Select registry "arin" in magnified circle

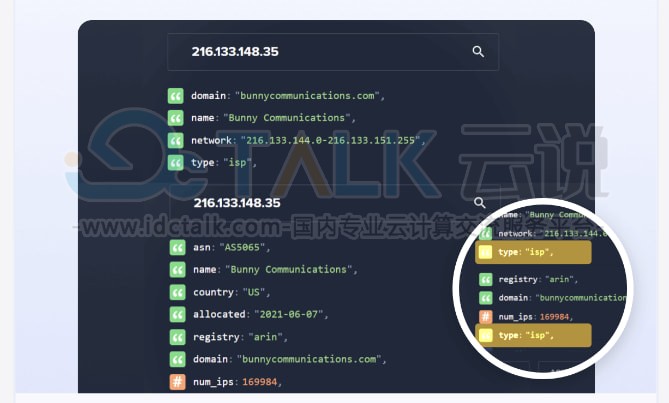point(559,279)
